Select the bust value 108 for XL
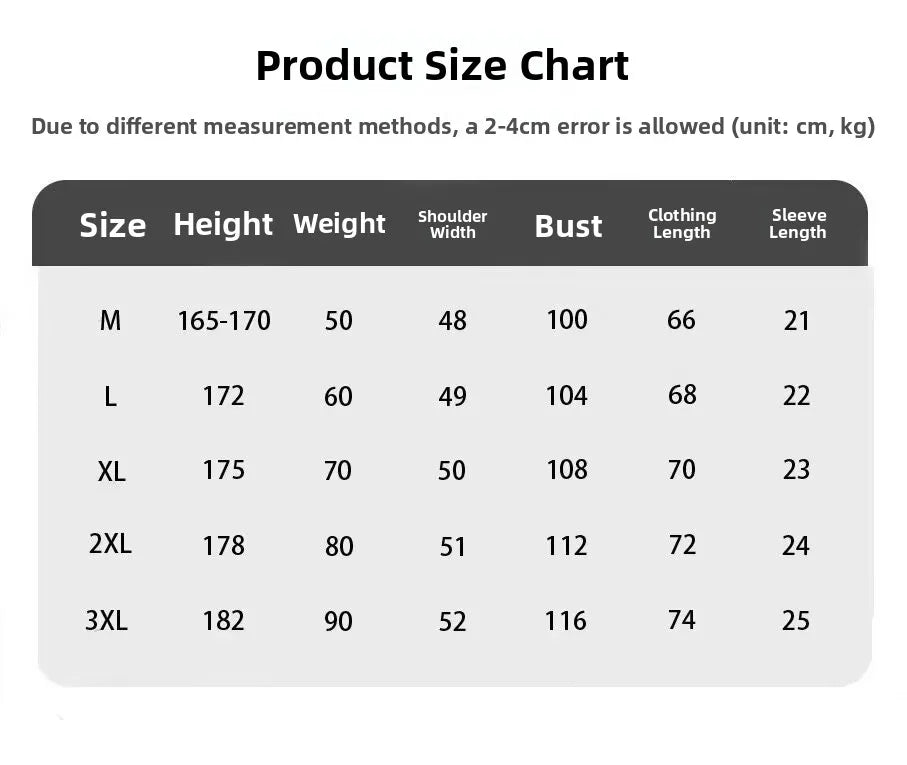907x765 pixels. (x=567, y=470)
